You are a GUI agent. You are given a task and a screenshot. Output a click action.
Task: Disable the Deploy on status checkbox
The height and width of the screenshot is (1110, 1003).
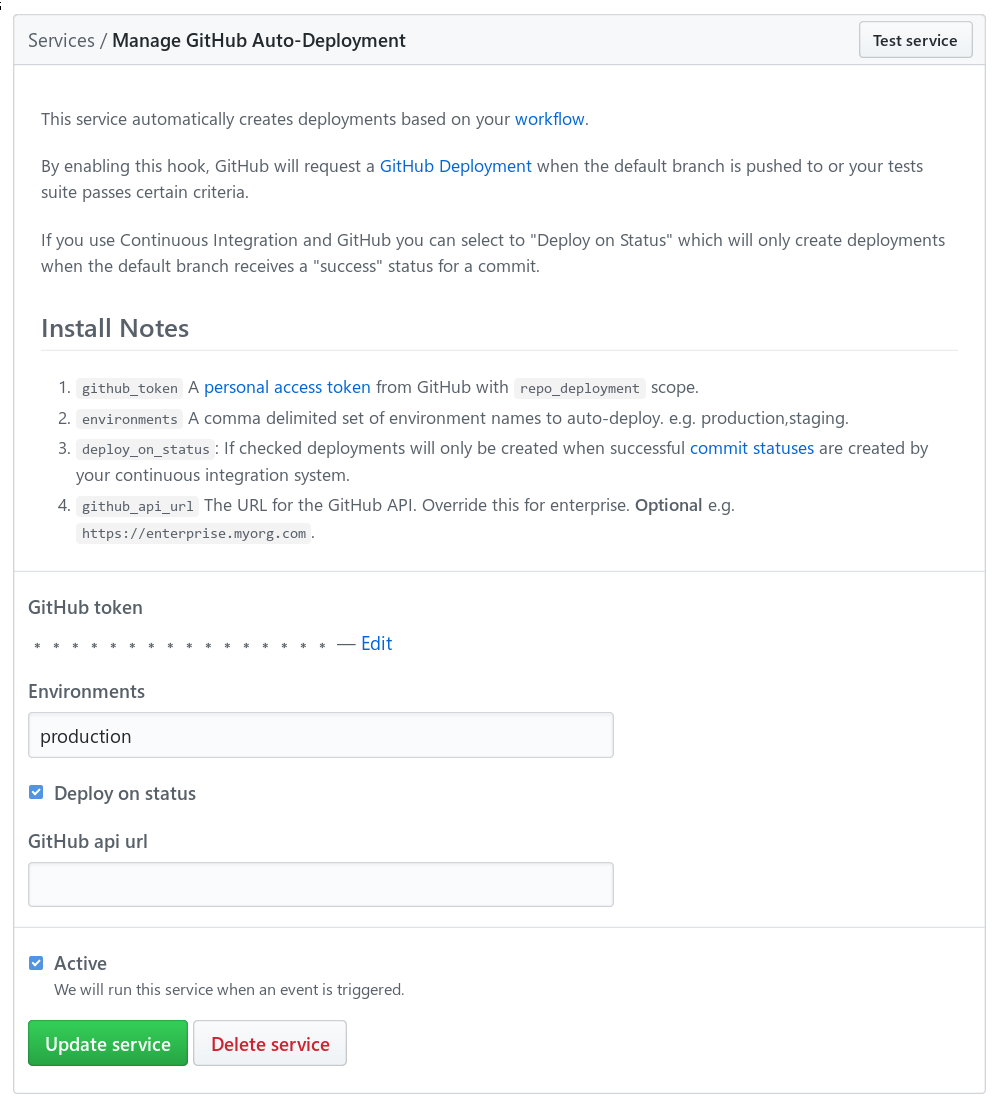click(36, 791)
